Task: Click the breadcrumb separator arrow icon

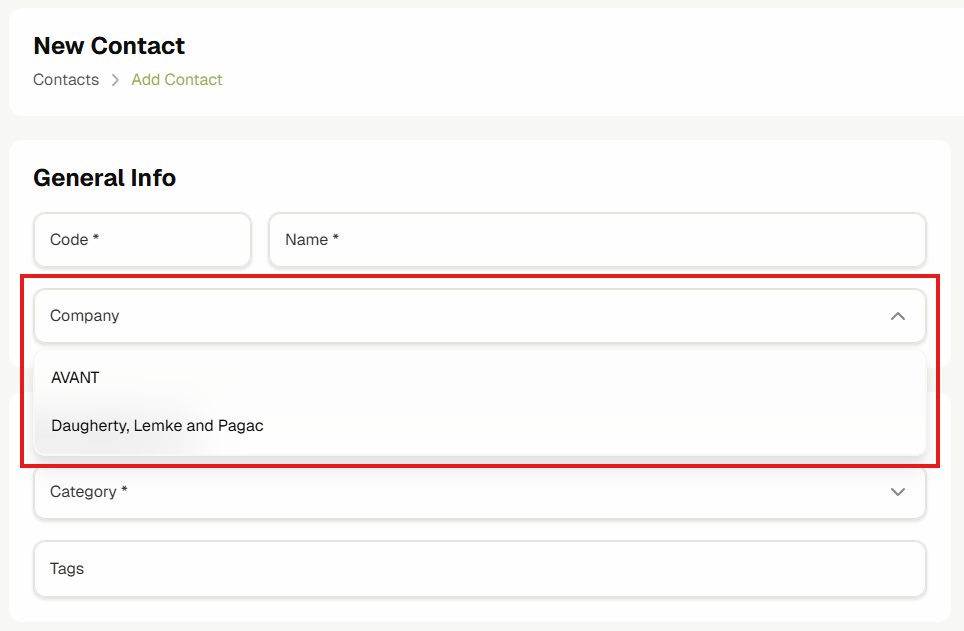Action: (x=115, y=80)
